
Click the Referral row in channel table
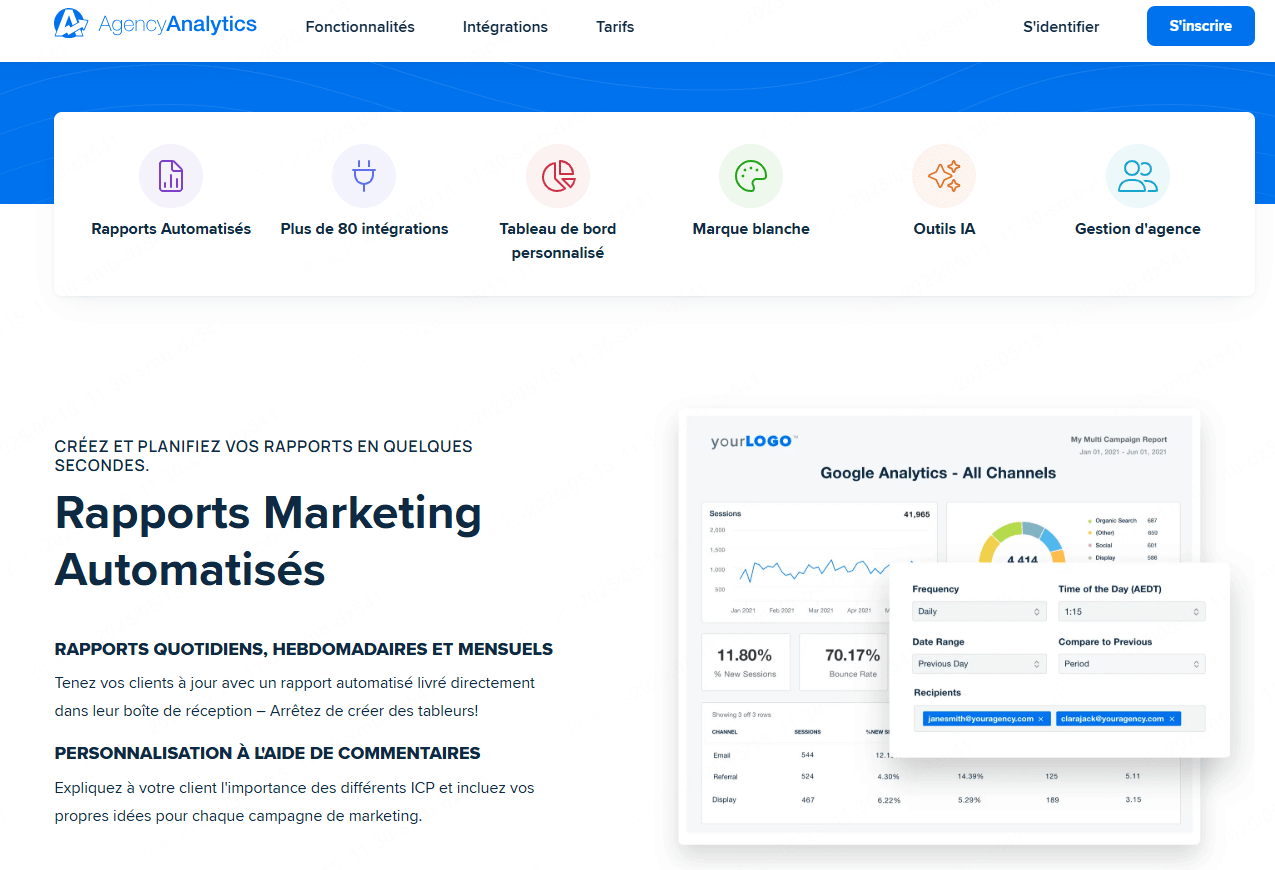[x=941, y=777]
